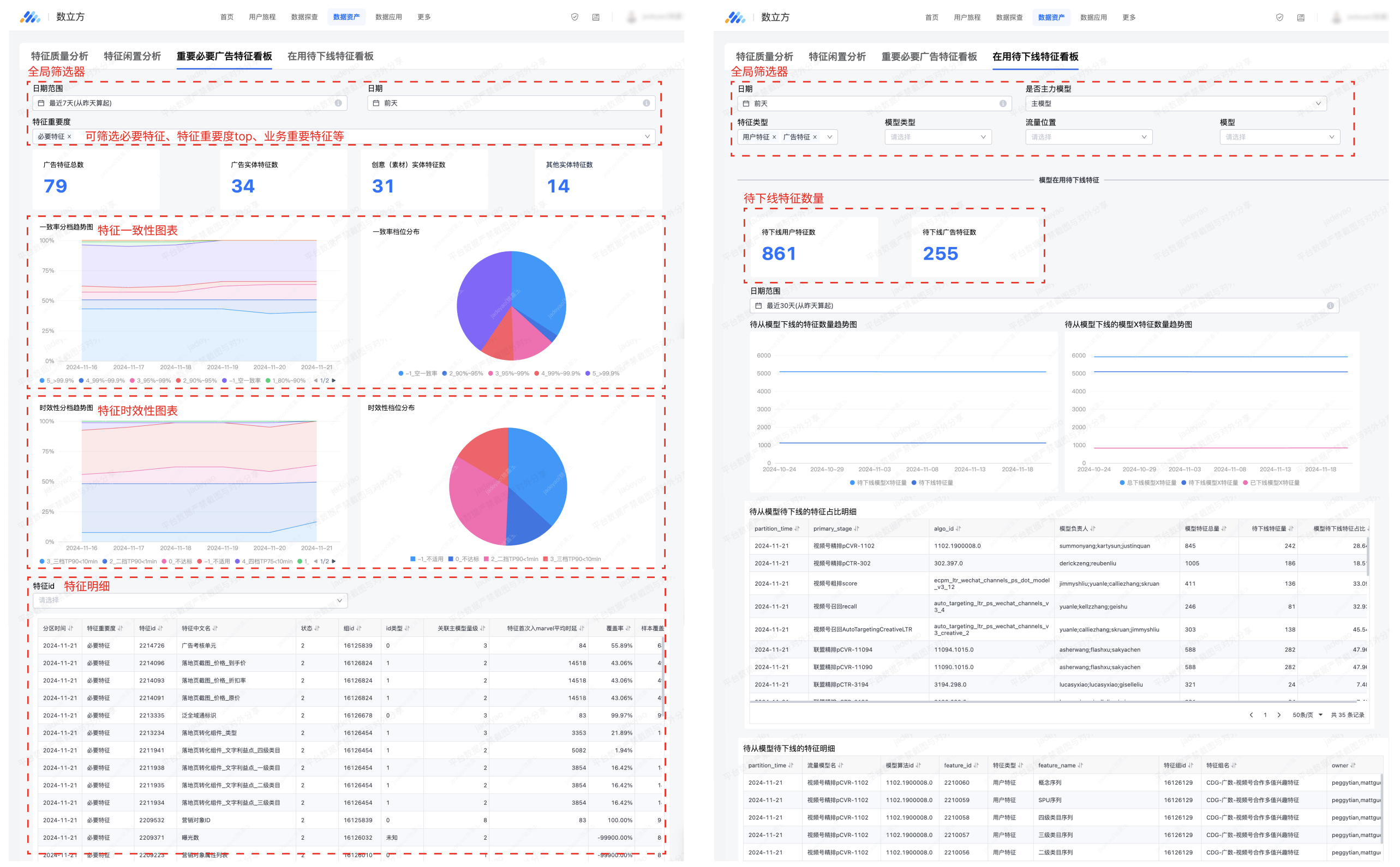The height and width of the screenshot is (867, 1400).
Task: Click the 特征id 请选择 input field
Action: point(190,600)
